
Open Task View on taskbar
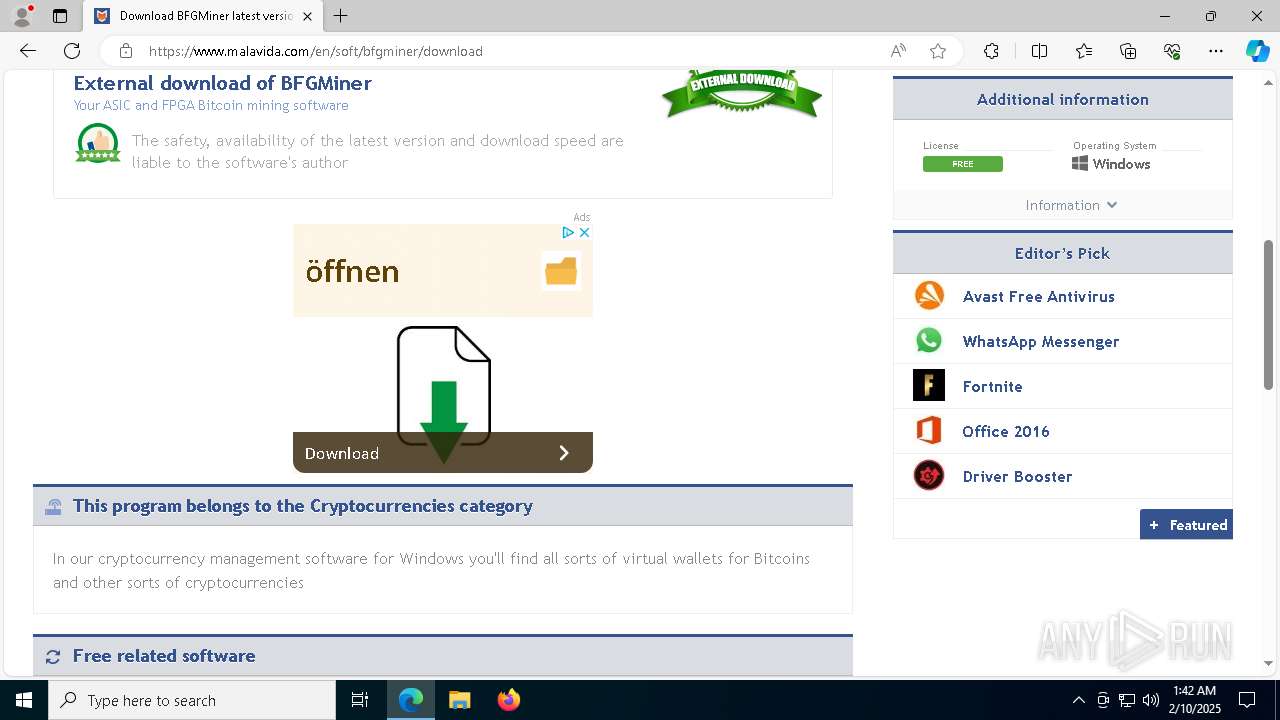[x=360, y=700]
